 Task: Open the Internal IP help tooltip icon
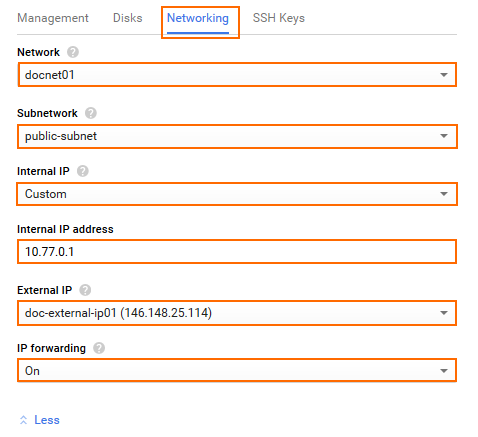(83, 171)
